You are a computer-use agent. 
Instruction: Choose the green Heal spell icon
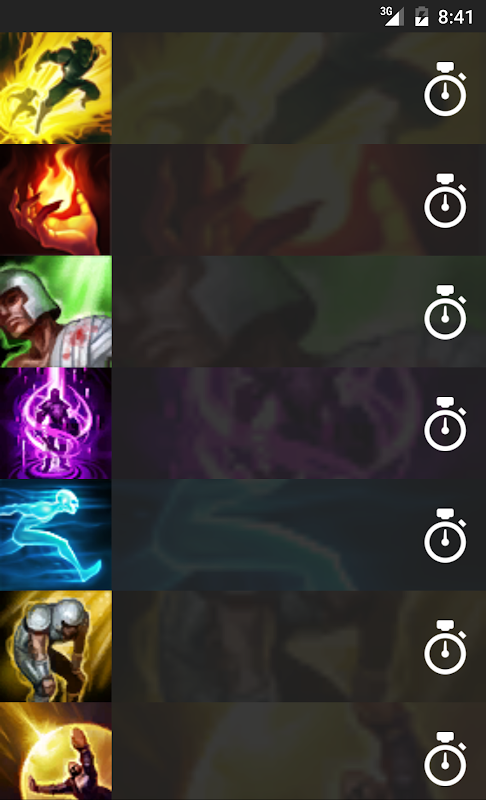(x=56, y=311)
